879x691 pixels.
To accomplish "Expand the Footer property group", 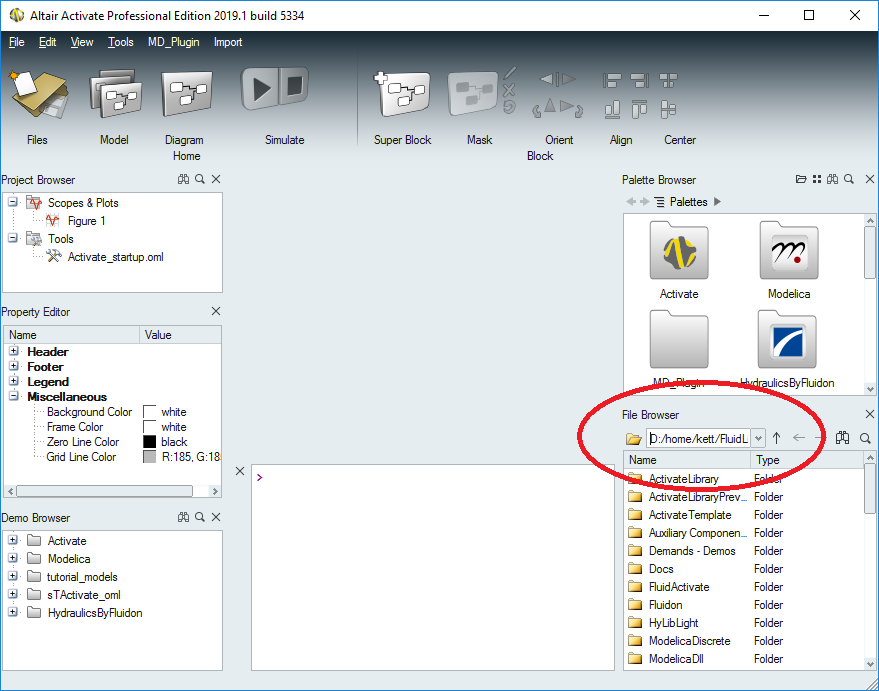I will click(13, 366).
